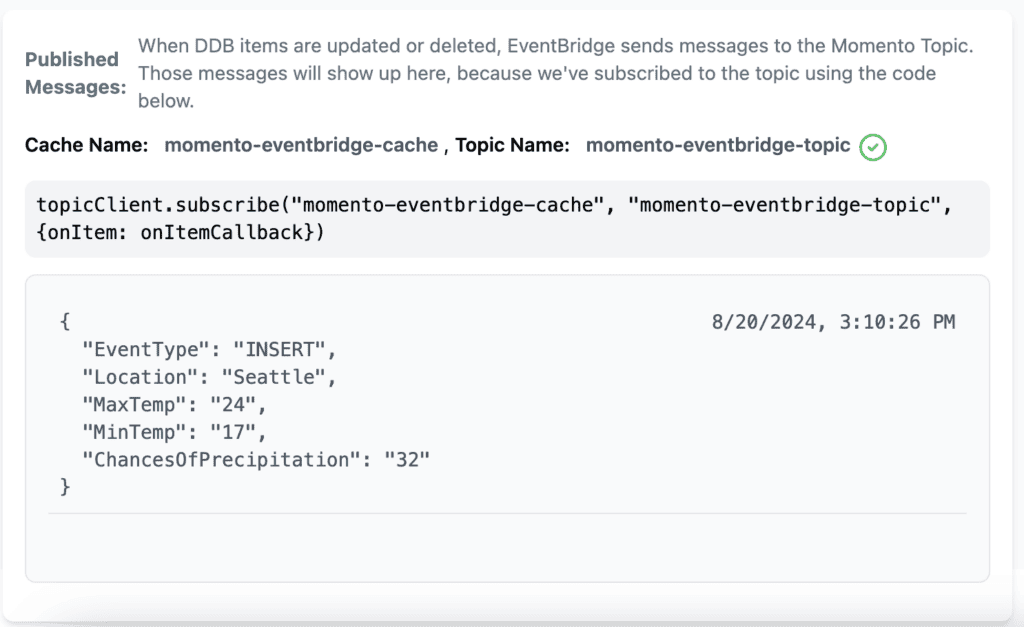Click the opening brace of the JSON message
This screenshot has width=1024, height=627.
(x=65, y=321)
